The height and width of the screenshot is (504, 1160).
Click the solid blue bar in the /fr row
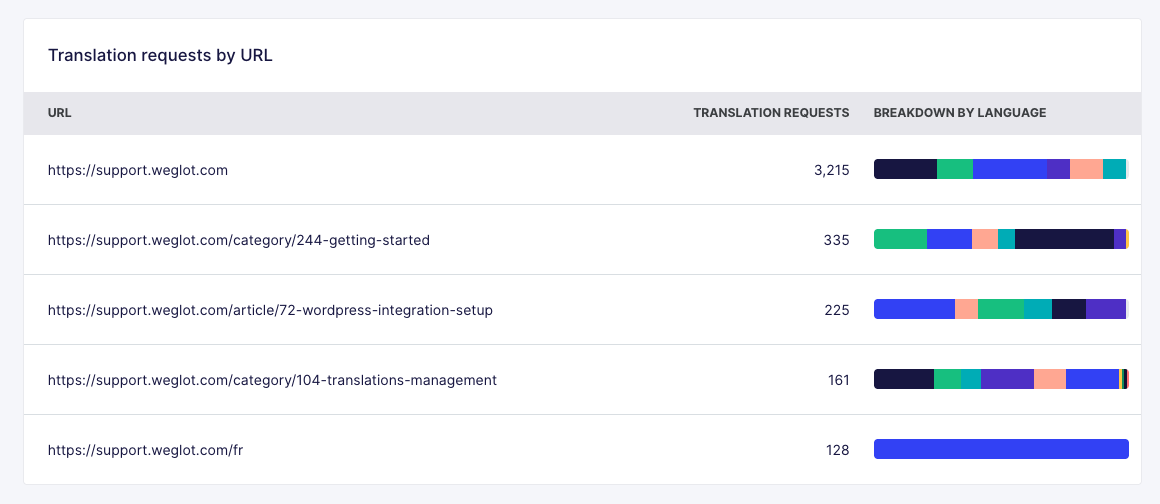click(1001, 449)
